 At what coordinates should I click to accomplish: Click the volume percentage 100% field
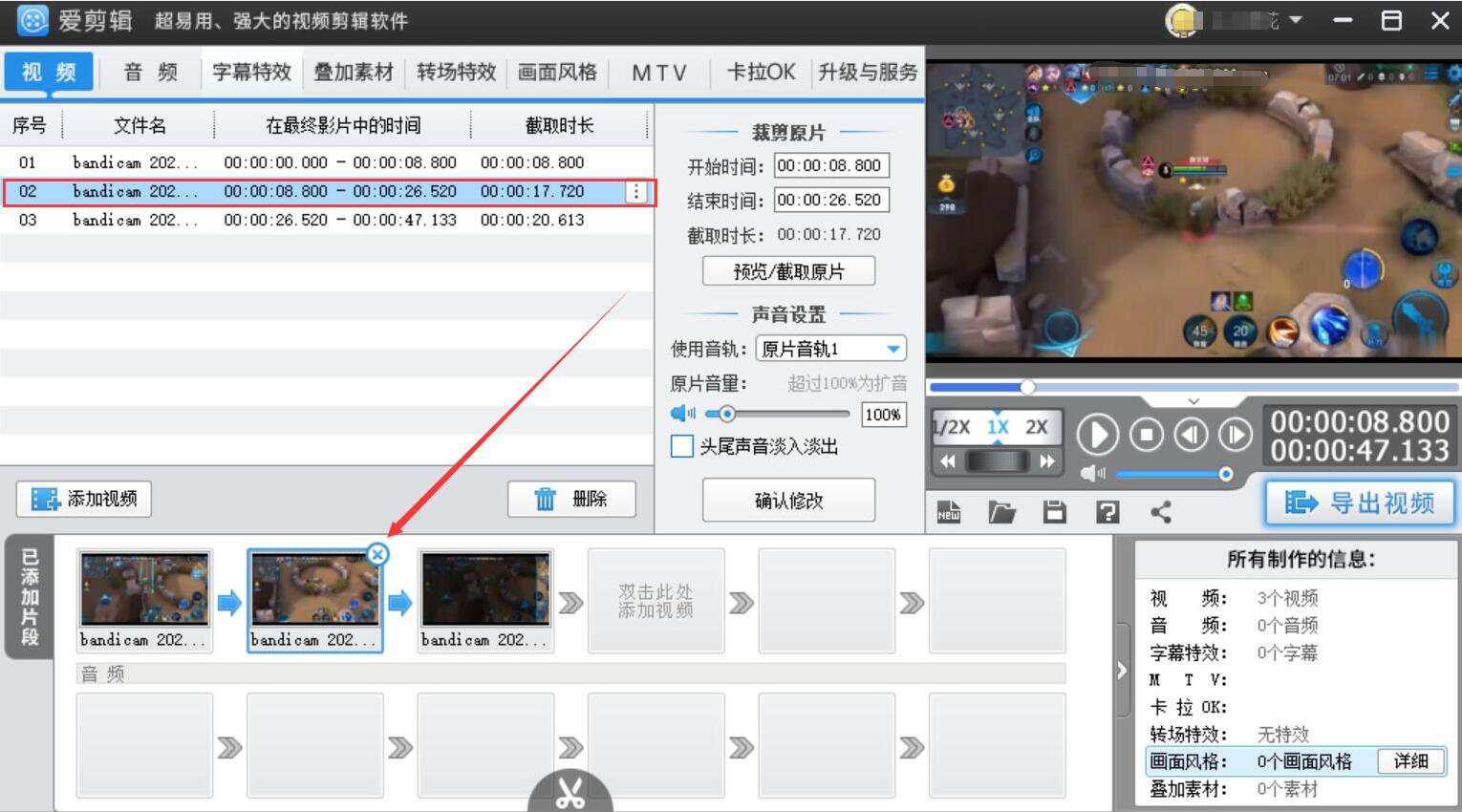pyautogui.click(x=884, y=415)
